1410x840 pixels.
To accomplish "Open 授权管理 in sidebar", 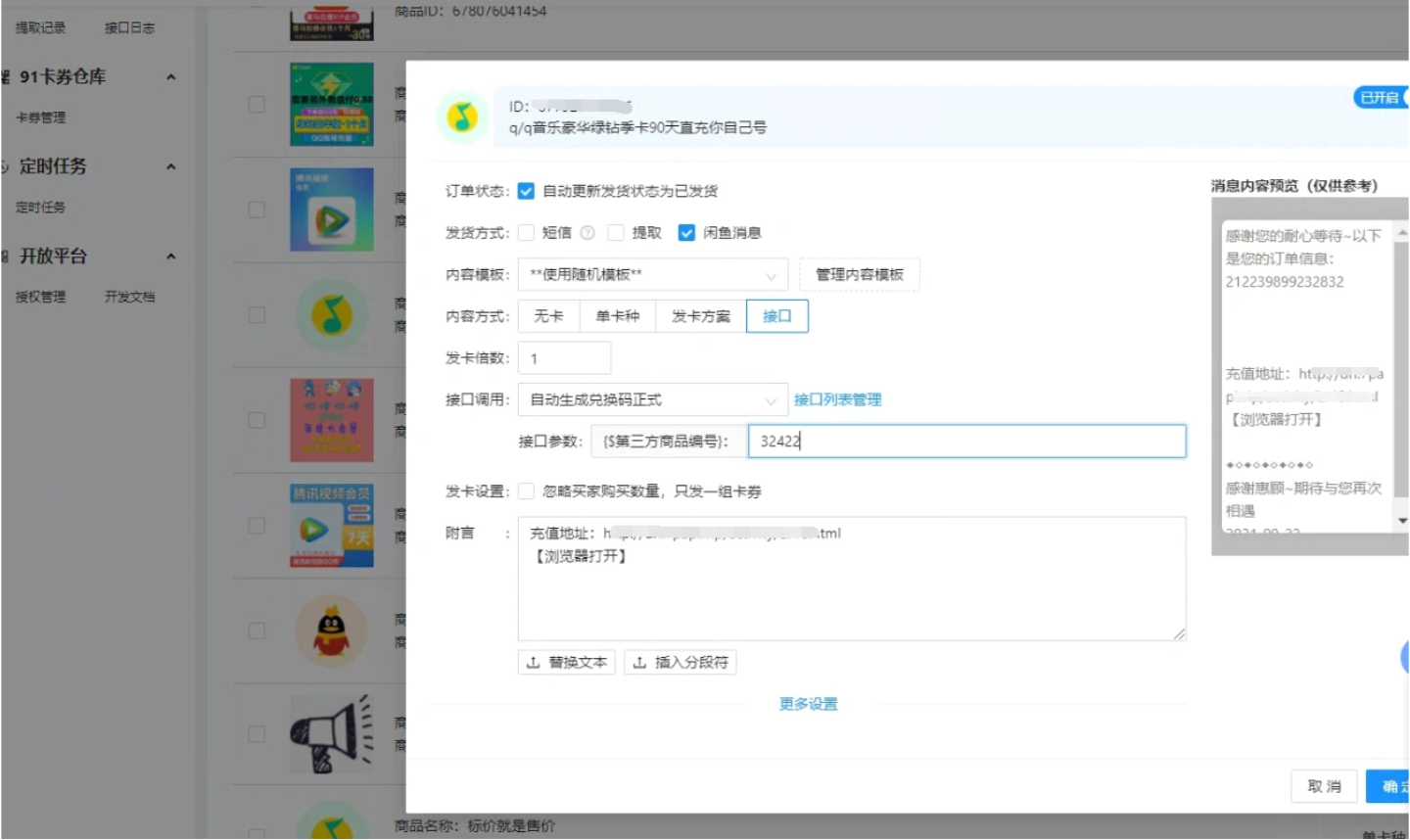I will click(41, 297).
